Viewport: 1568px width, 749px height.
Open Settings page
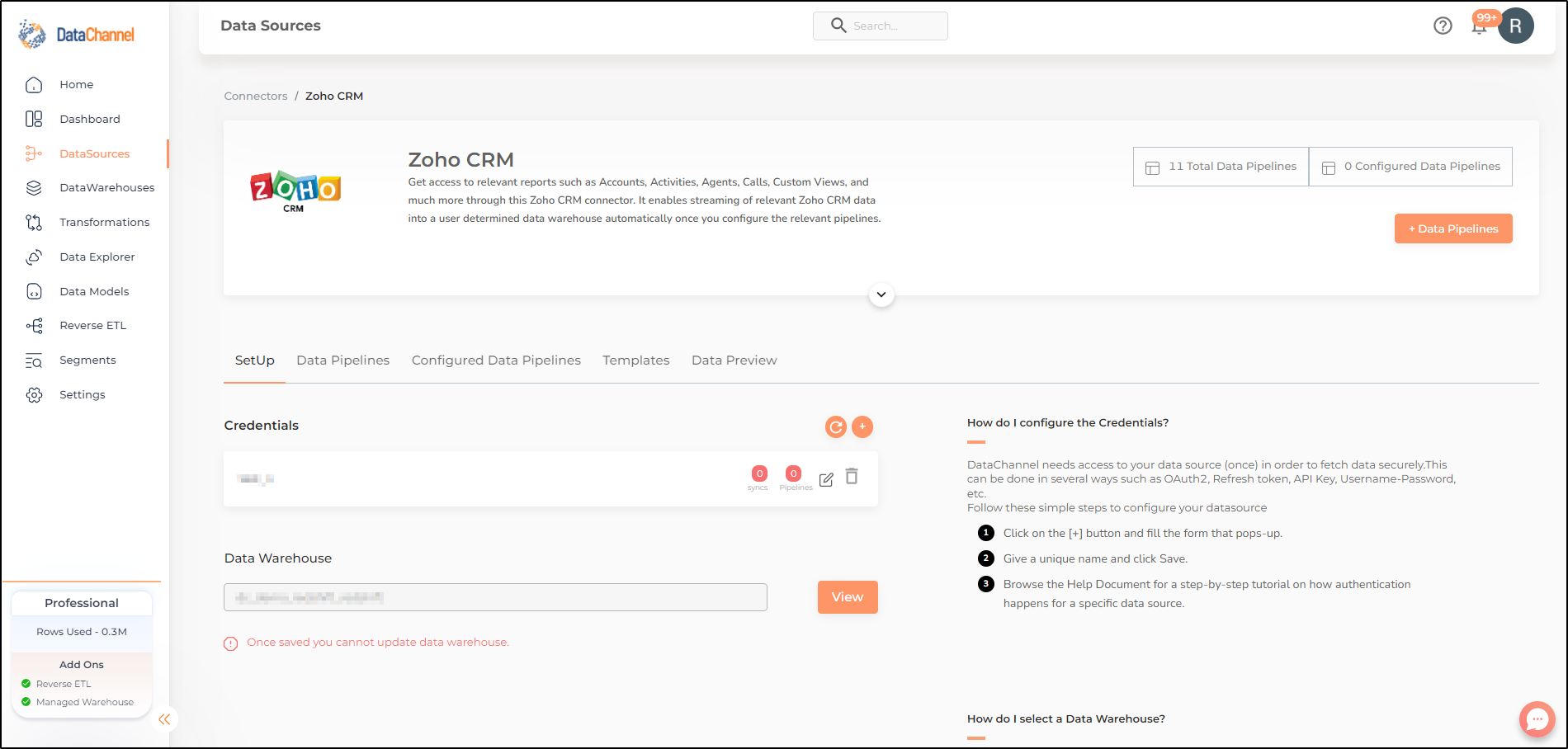point(83,395)
